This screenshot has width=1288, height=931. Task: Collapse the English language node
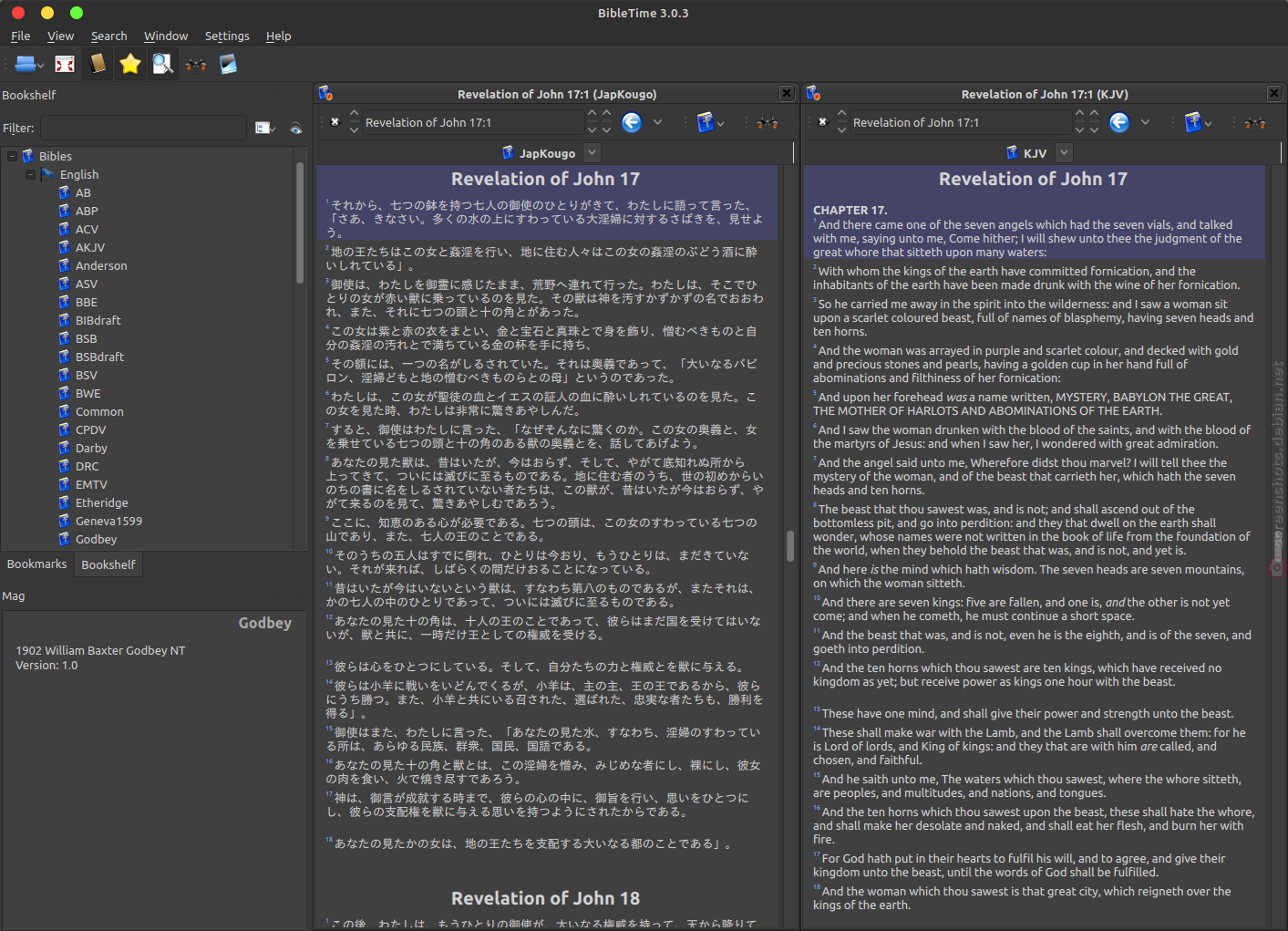(x=30, y=175)
